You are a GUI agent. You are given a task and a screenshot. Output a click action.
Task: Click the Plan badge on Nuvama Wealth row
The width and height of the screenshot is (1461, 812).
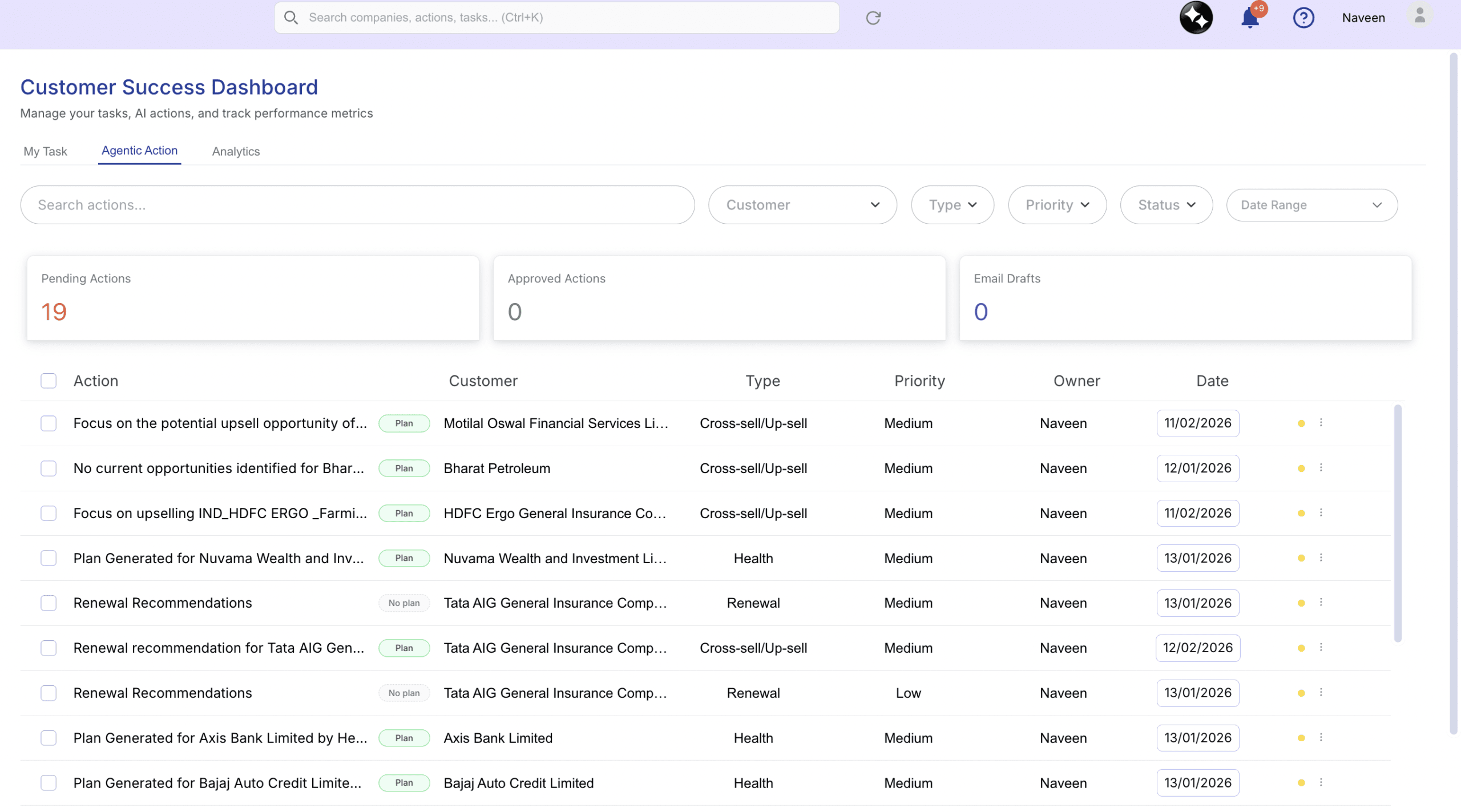pyautogui.click(x=404, y=558)
